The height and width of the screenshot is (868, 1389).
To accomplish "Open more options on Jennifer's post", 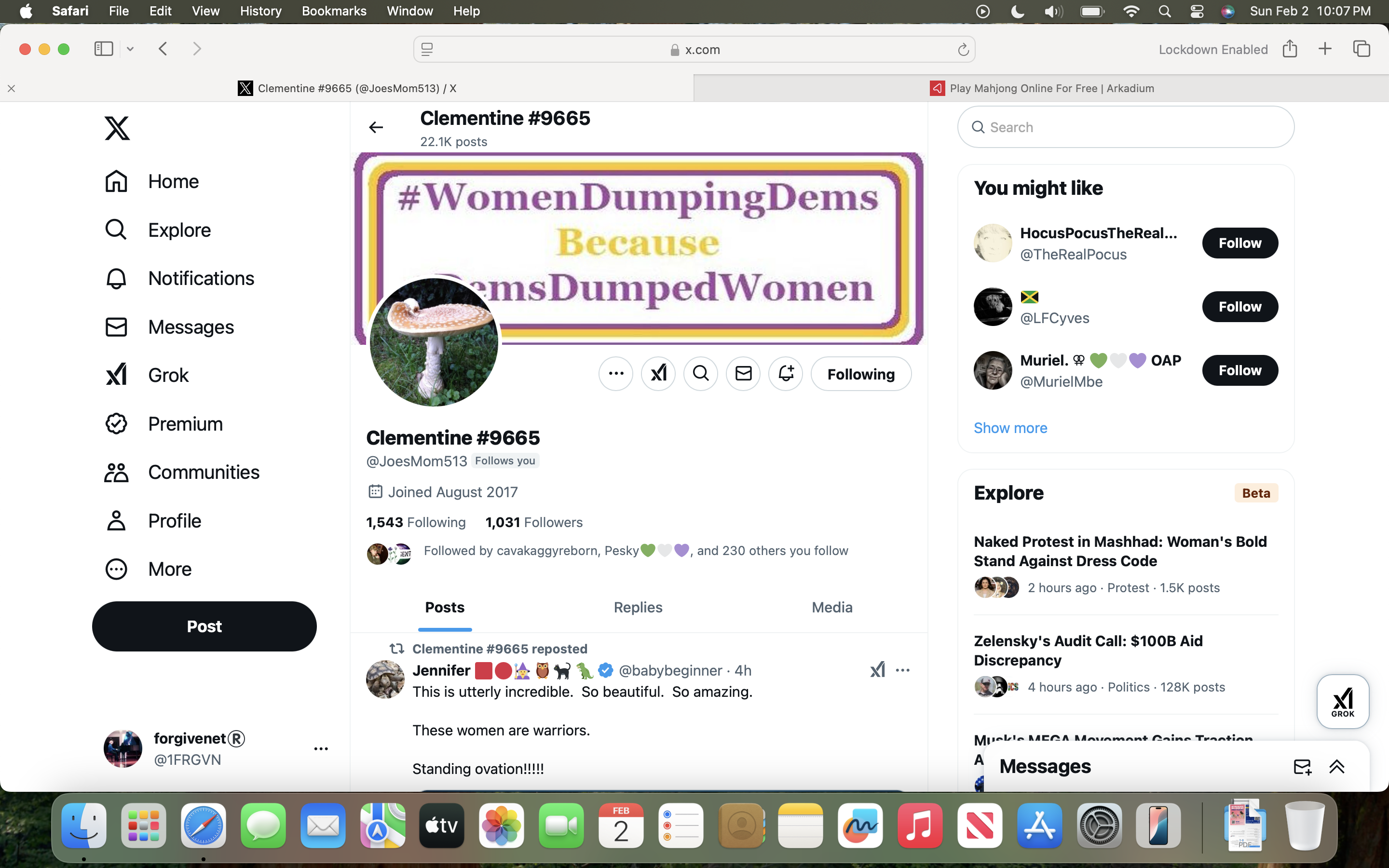I will pyautogui.click(x=903, y=670).
